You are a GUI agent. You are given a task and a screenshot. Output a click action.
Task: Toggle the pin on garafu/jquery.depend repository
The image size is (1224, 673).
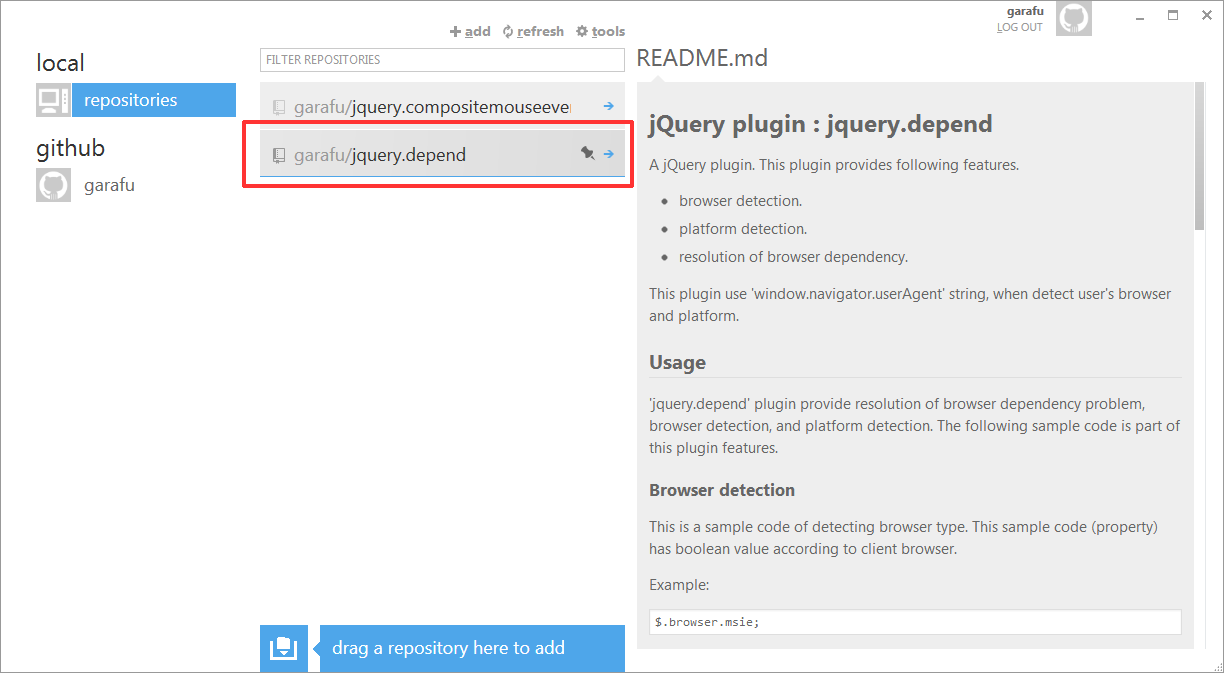588,154
